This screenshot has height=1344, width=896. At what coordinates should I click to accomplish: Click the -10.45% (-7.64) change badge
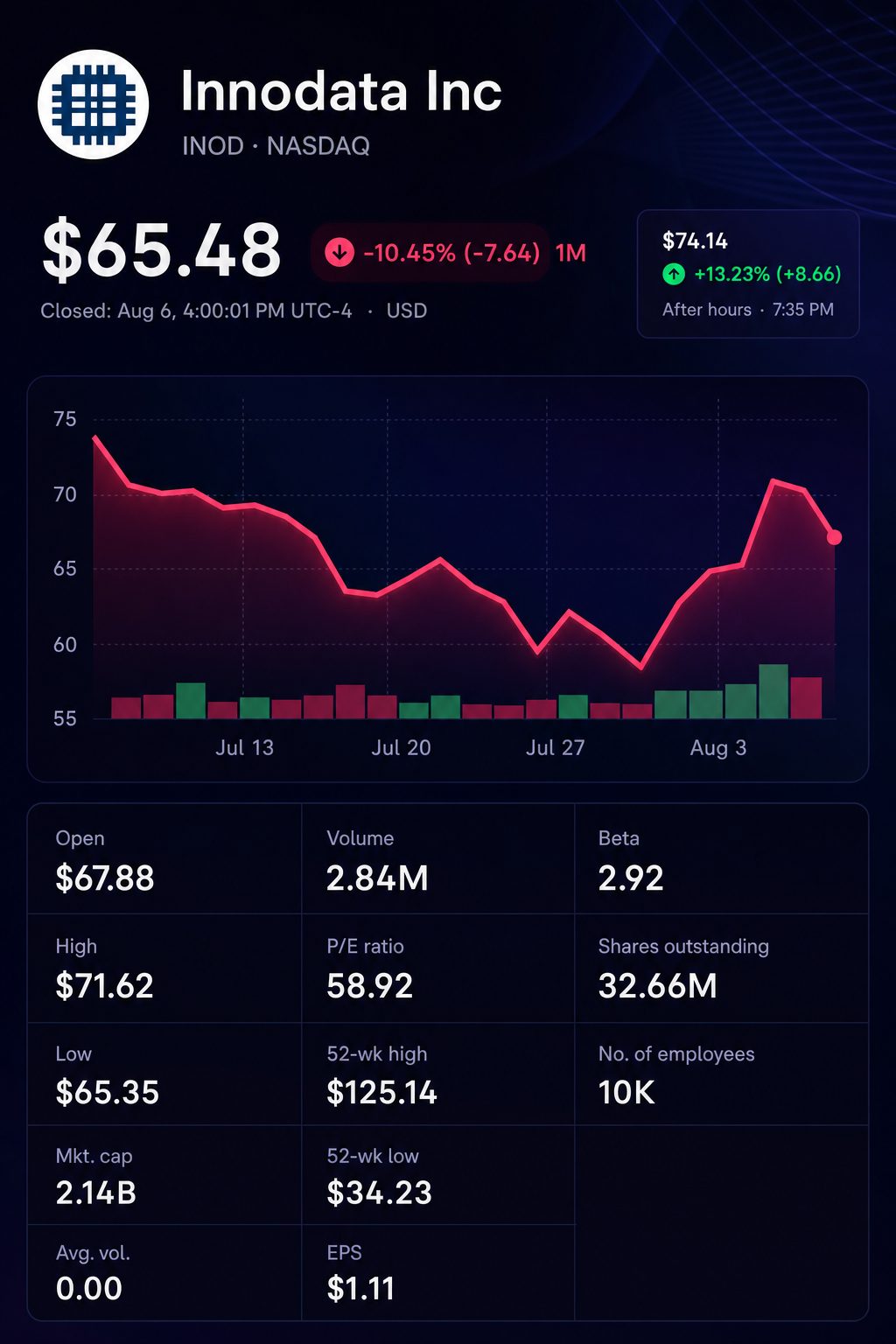[x=430, y=253]
